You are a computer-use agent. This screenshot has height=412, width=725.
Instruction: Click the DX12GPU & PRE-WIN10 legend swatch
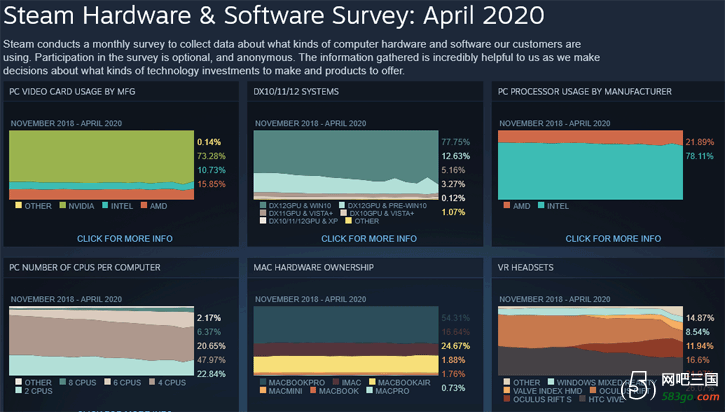(x=342, y=205)
